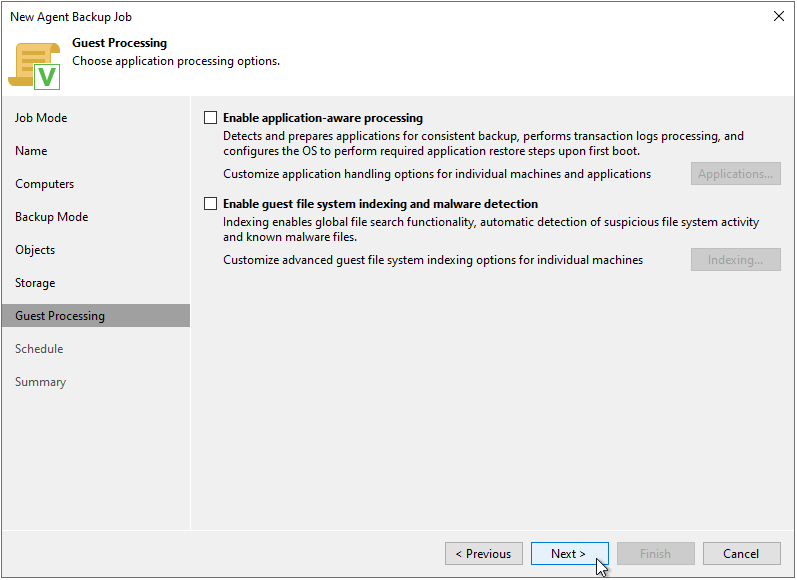Click 'Indexing enables global file search' description
The height and width of the screenshot is (580, 797).
[x=491, y=229]
